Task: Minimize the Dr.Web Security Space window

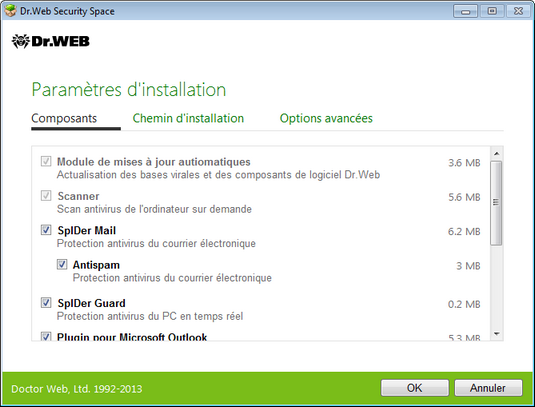Action: pos(465,11)
